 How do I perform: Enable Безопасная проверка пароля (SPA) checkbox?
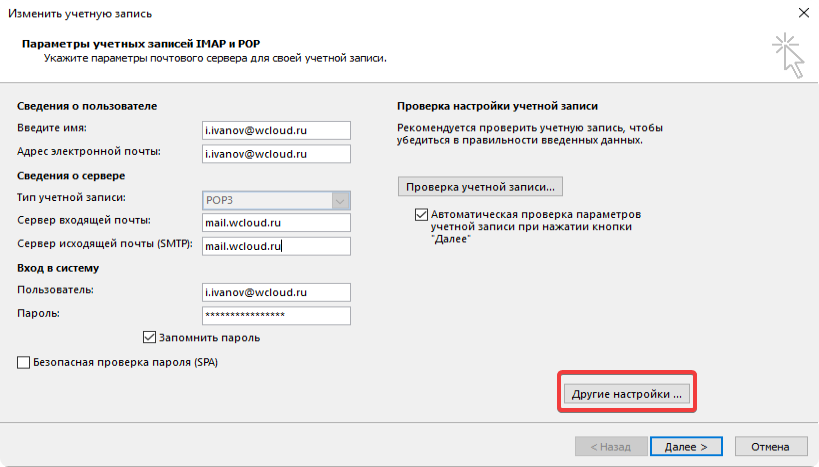[24, 363]
